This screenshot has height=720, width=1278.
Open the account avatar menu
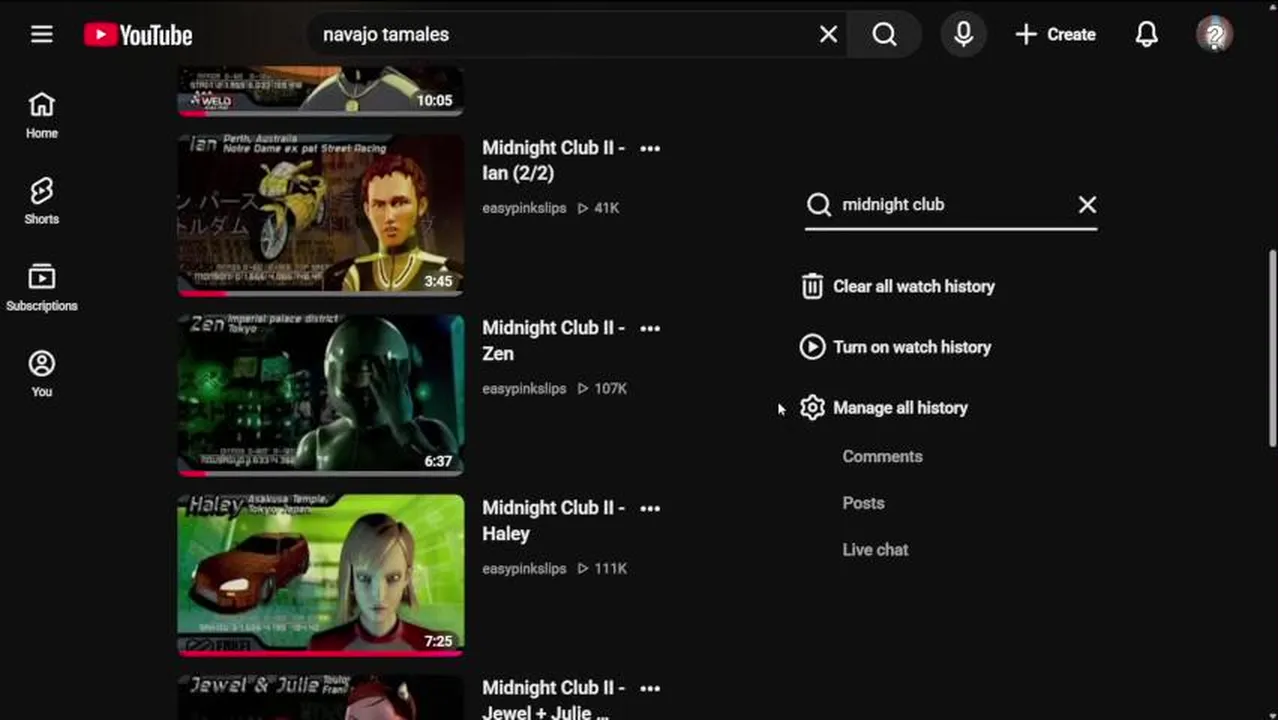point(1214,34)
